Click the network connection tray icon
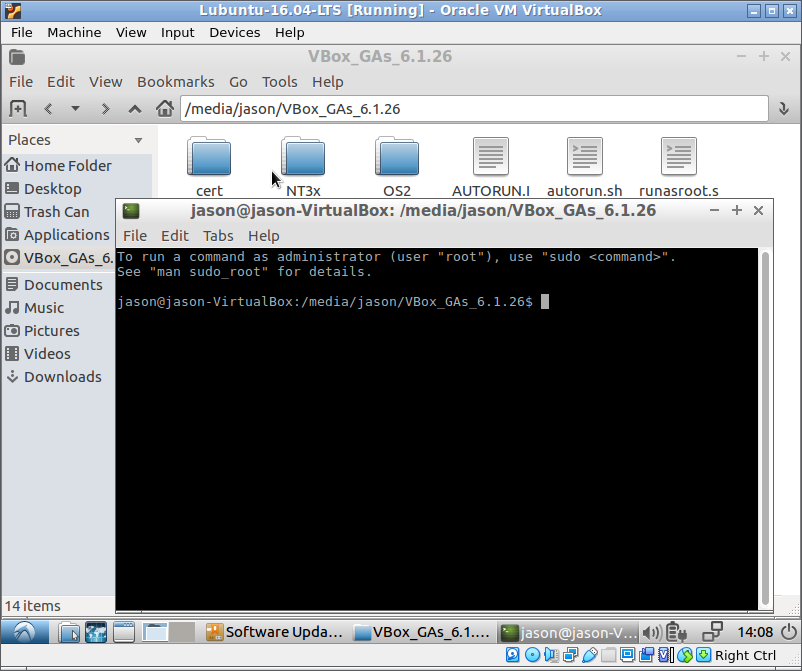This screenshot has width=802, height=671. click(x=712, y=633)
